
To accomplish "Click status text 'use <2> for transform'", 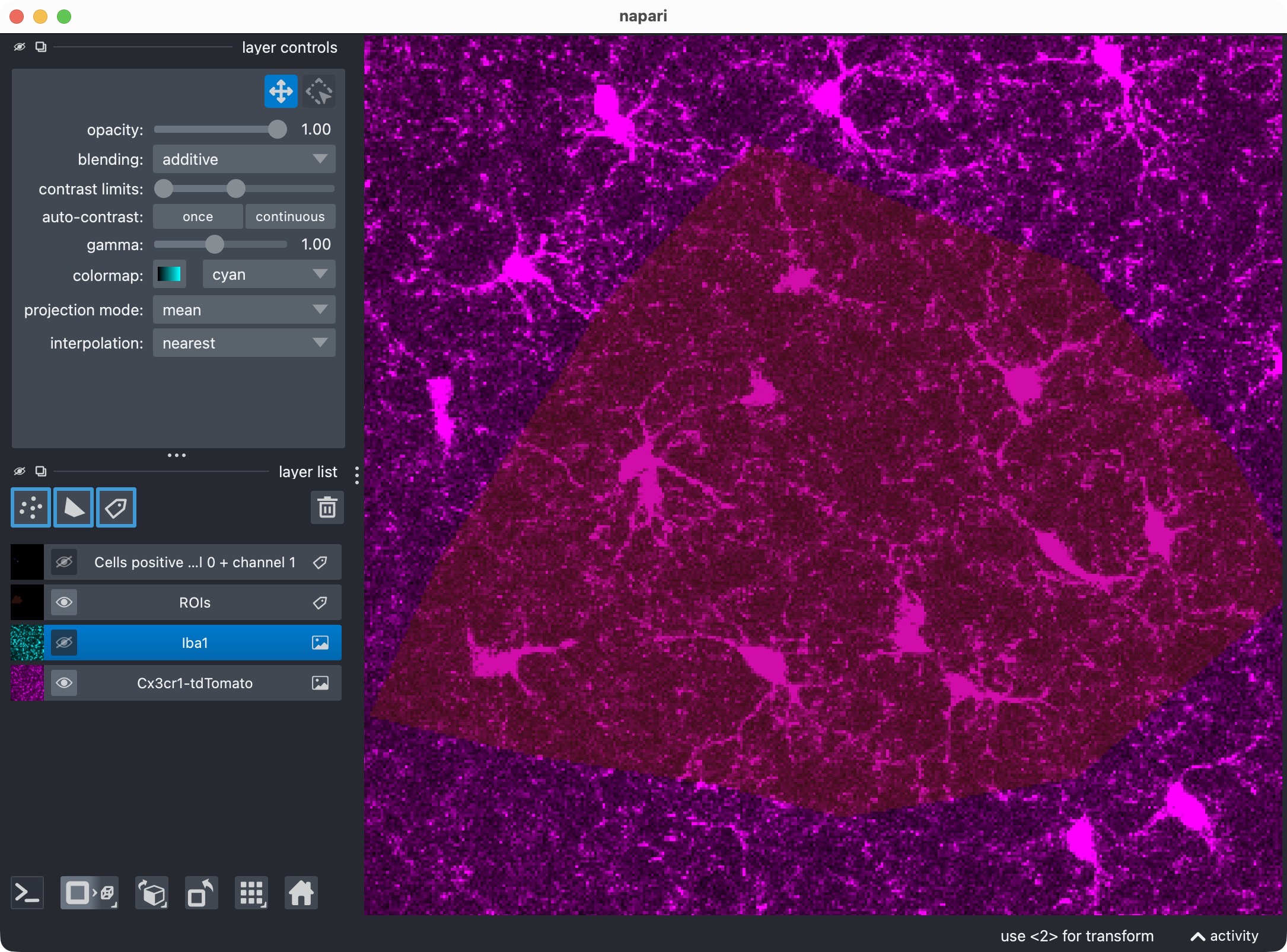I will click(x=1077, y=937).
